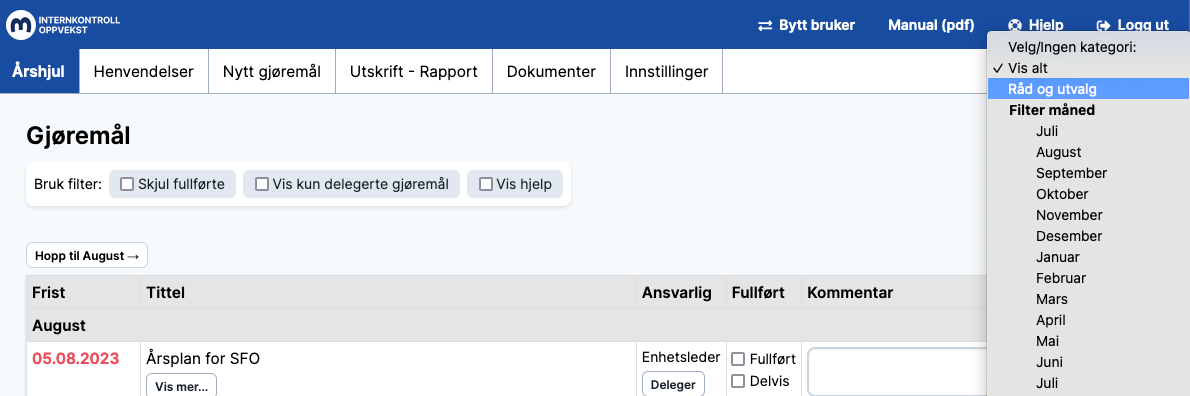Enable Vis kun delegerte gjøremål filter
Image resolution: width=1190 pixels, height=396 pixels.
point(262,184)
